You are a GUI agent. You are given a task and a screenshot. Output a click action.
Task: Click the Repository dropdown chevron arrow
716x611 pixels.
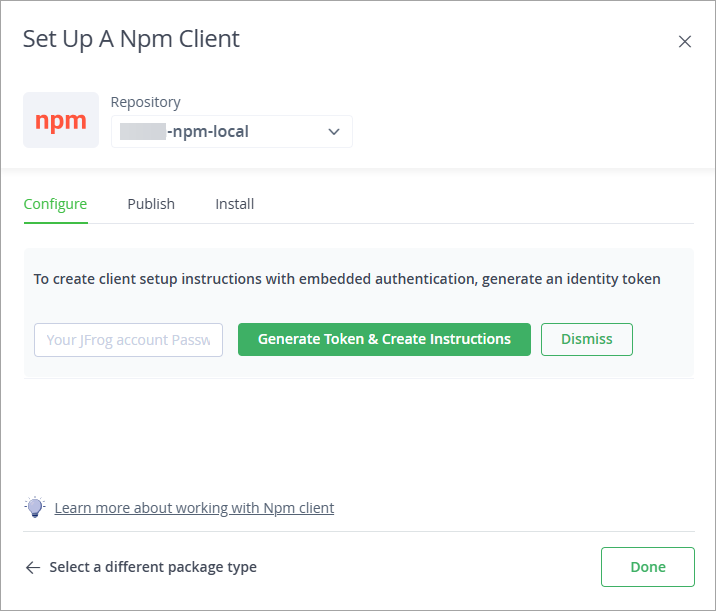click(334, 132)
